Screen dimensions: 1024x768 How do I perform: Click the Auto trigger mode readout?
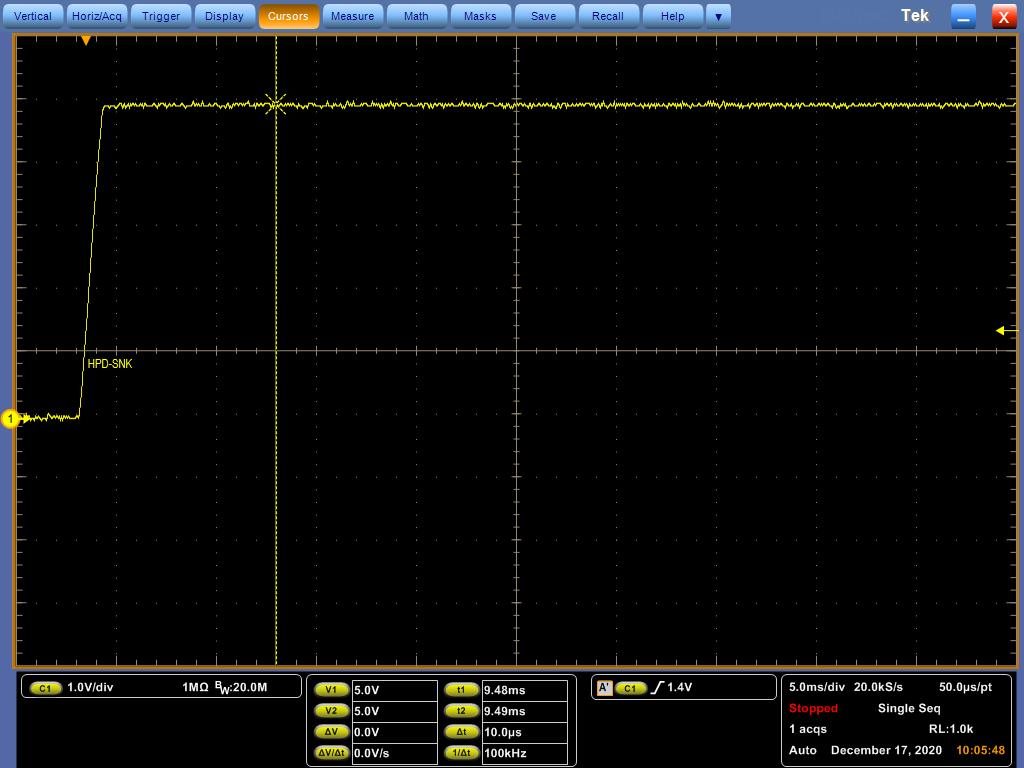[x=803, y=750]
